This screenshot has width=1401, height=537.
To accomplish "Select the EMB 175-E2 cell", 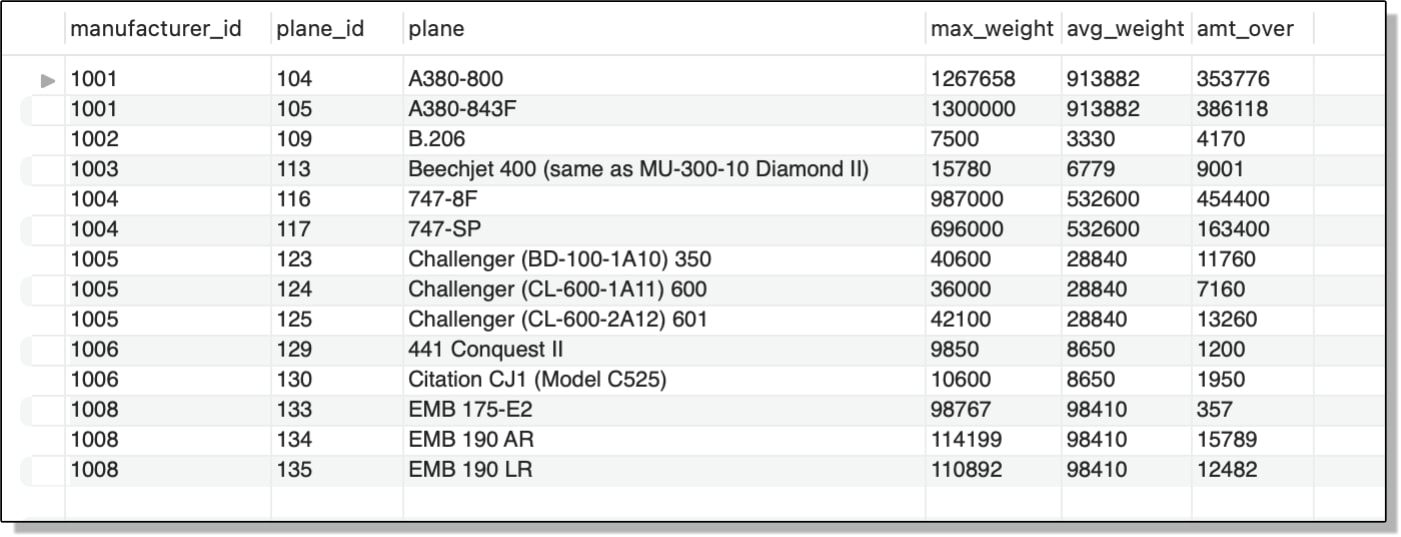I will click(x=664, y=409).
